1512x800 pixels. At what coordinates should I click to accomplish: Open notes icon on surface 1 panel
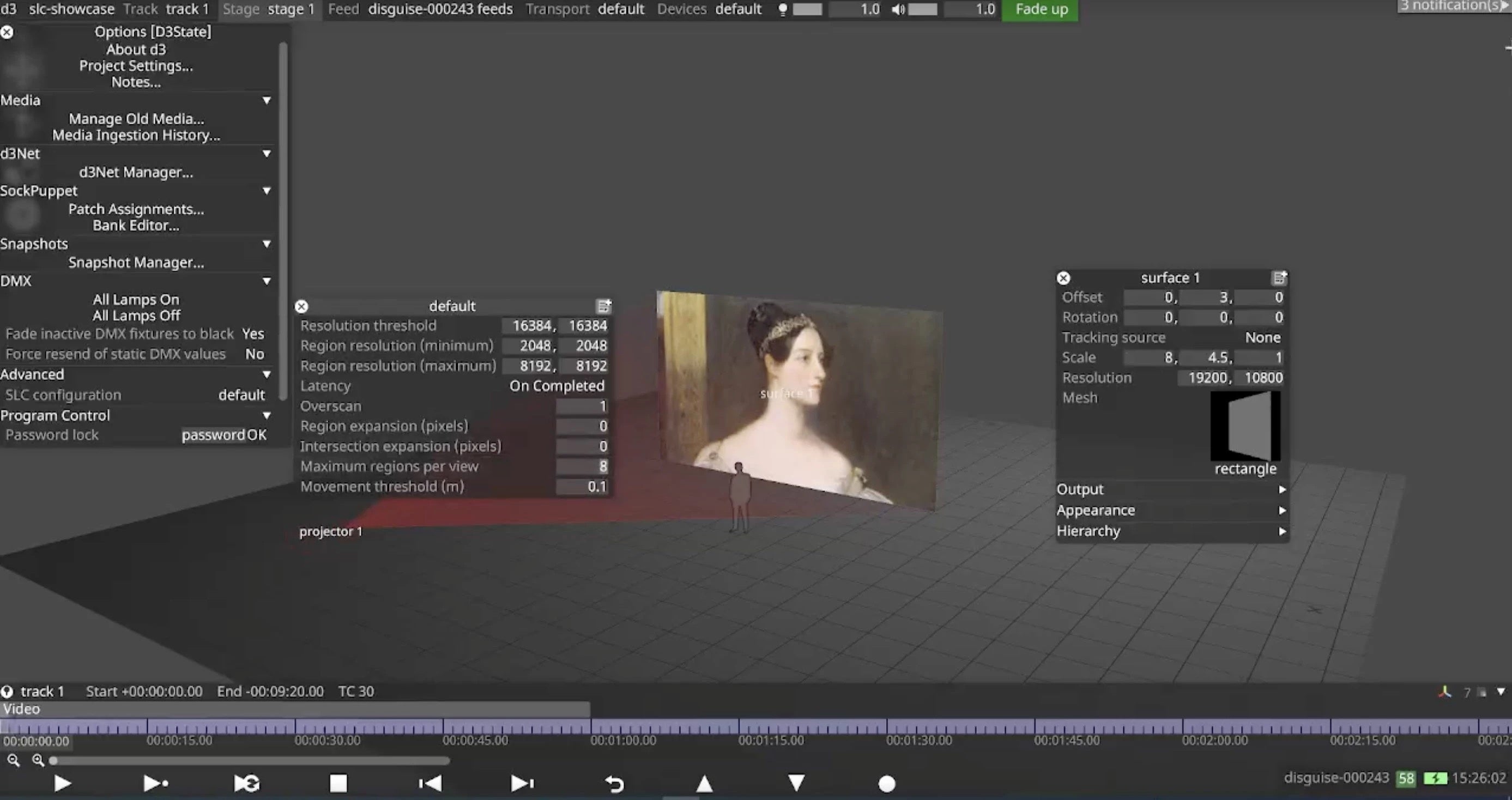tap(1279, 277)
